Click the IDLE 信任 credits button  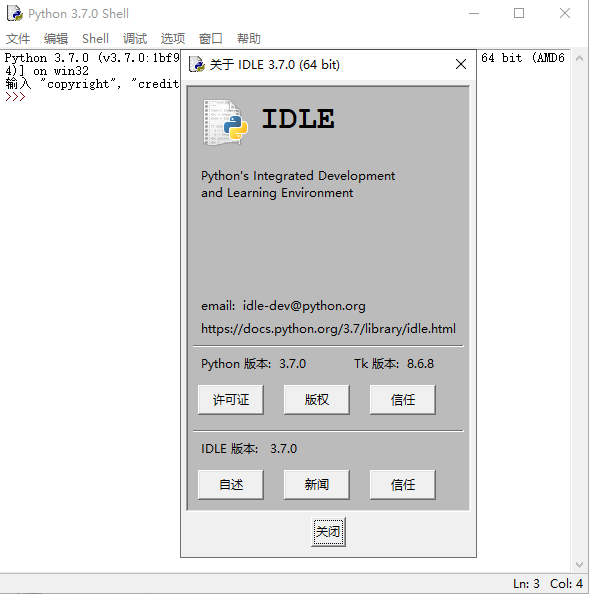click(x=403, y=485)
